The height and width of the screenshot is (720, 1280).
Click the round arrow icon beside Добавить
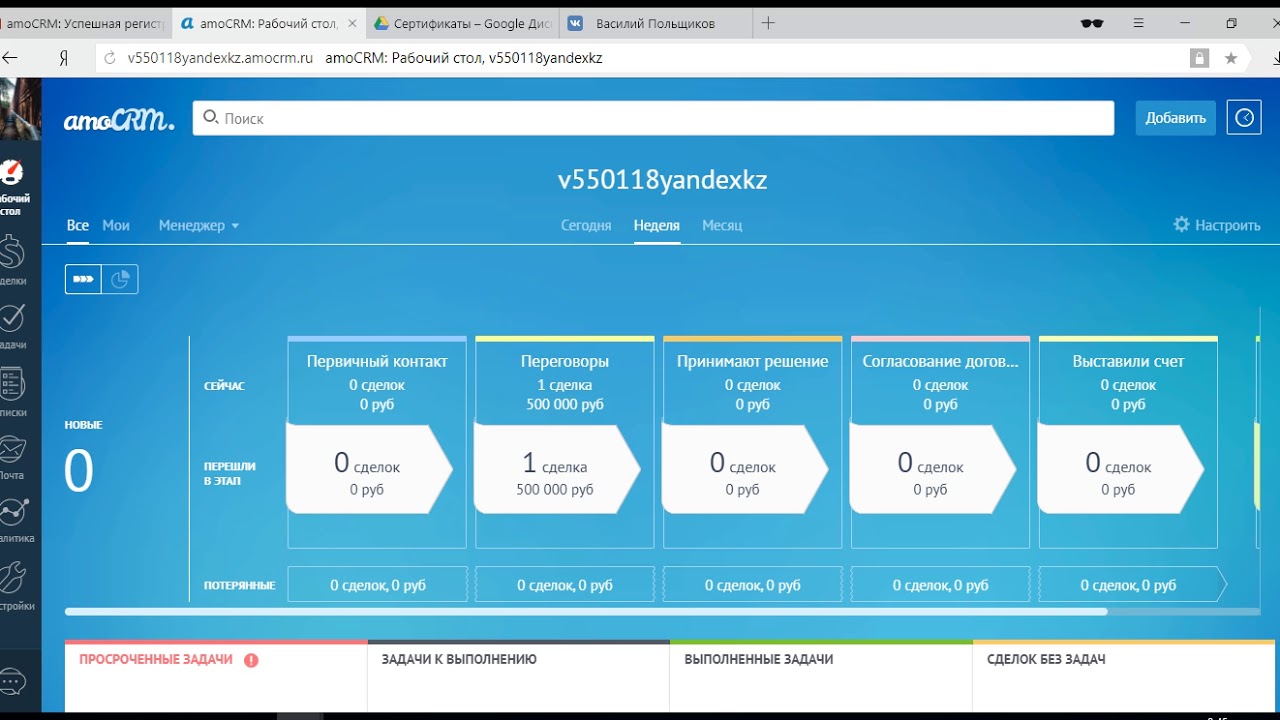pos(1244,118)
